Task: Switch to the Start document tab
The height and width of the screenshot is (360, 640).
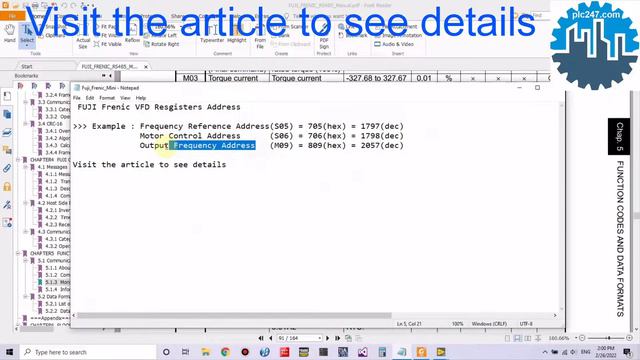Action: [x=27, y=66]
